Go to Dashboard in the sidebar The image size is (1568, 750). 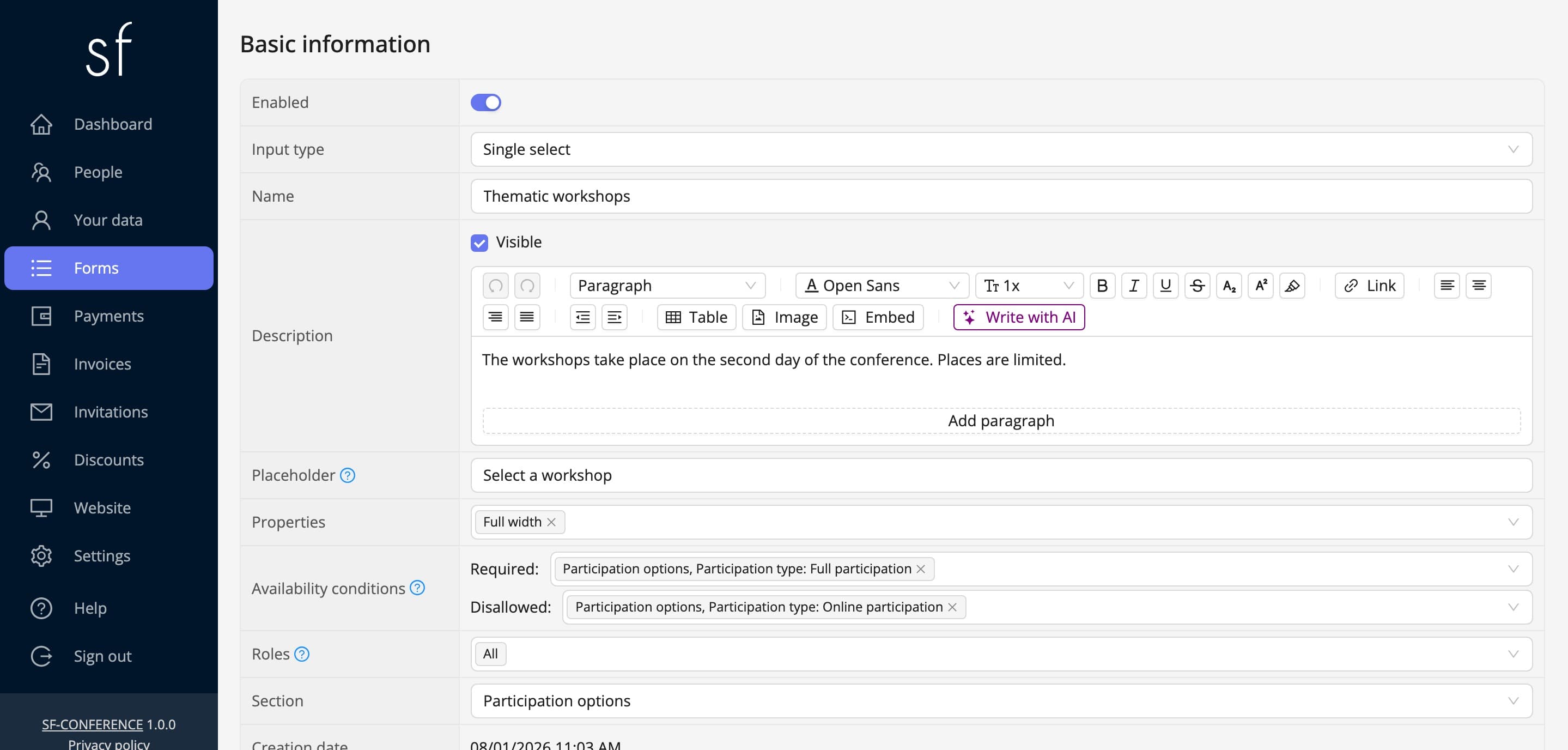point(109,124)
